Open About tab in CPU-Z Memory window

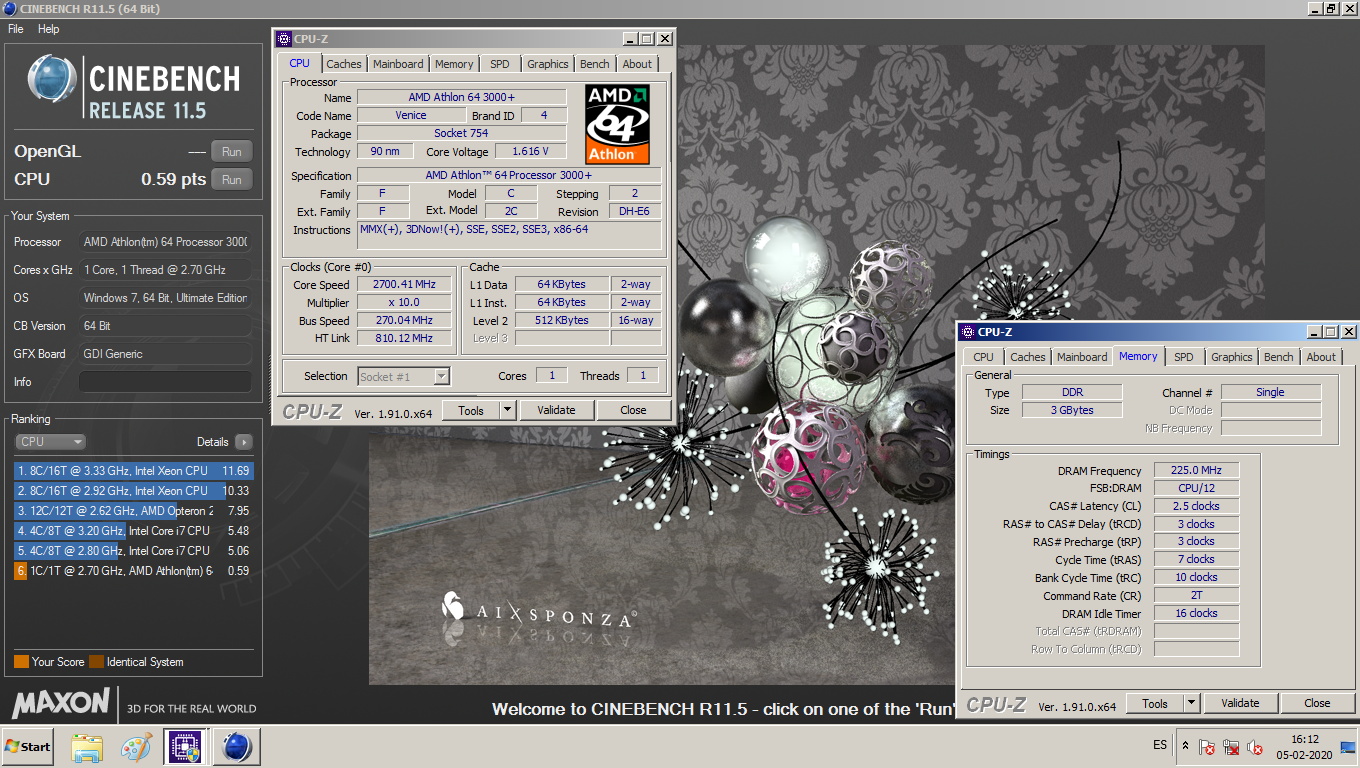1321,357
